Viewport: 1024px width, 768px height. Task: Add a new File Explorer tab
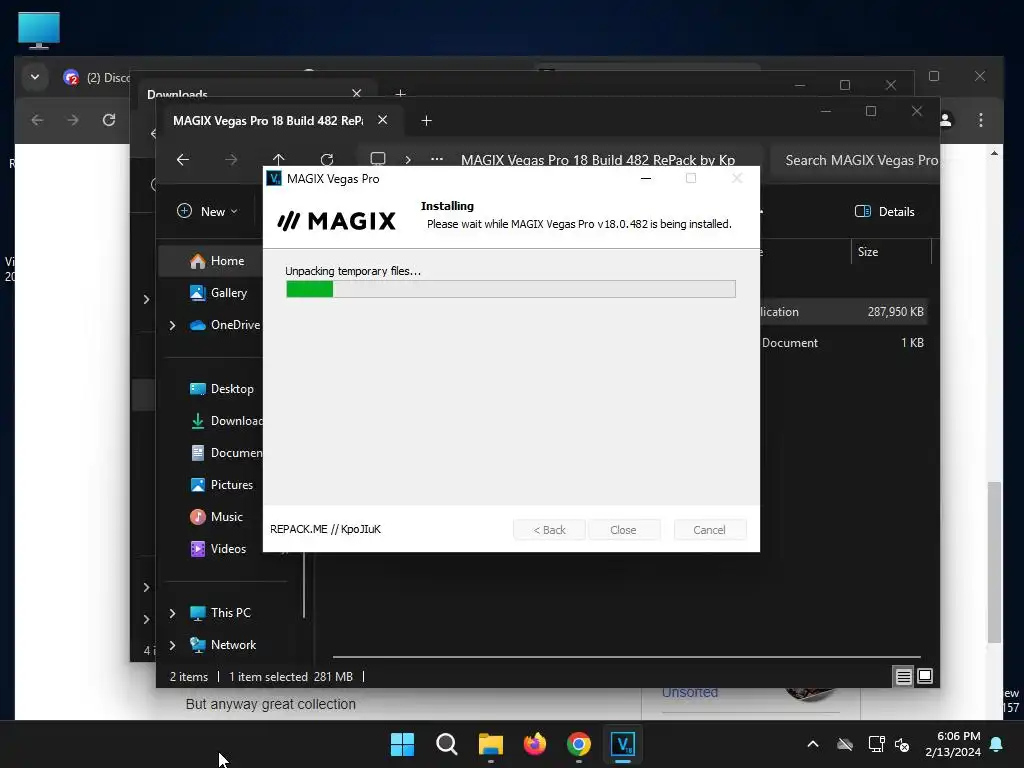click(426, 120)
